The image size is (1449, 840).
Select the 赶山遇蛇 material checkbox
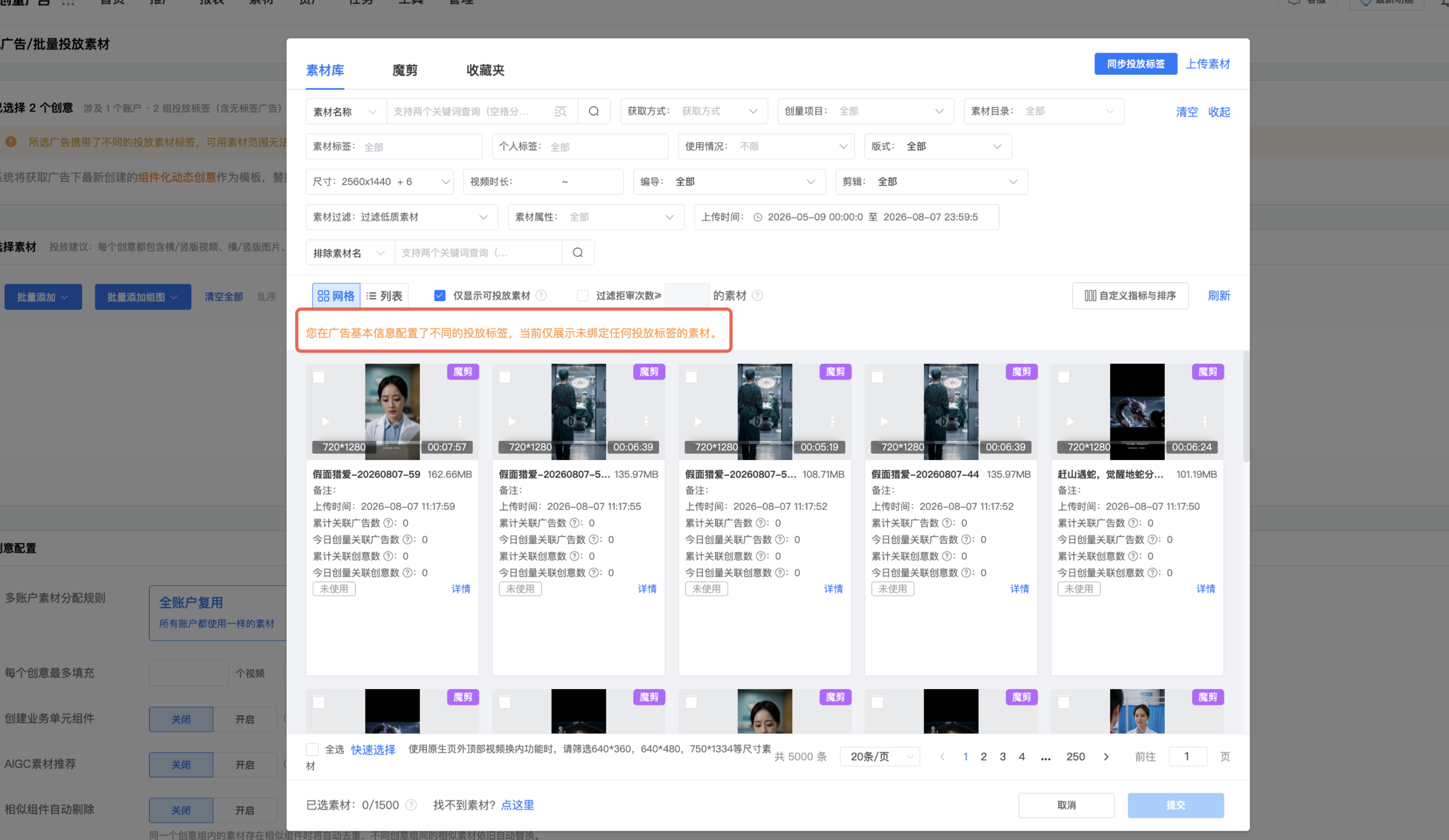coord(1063,376)
